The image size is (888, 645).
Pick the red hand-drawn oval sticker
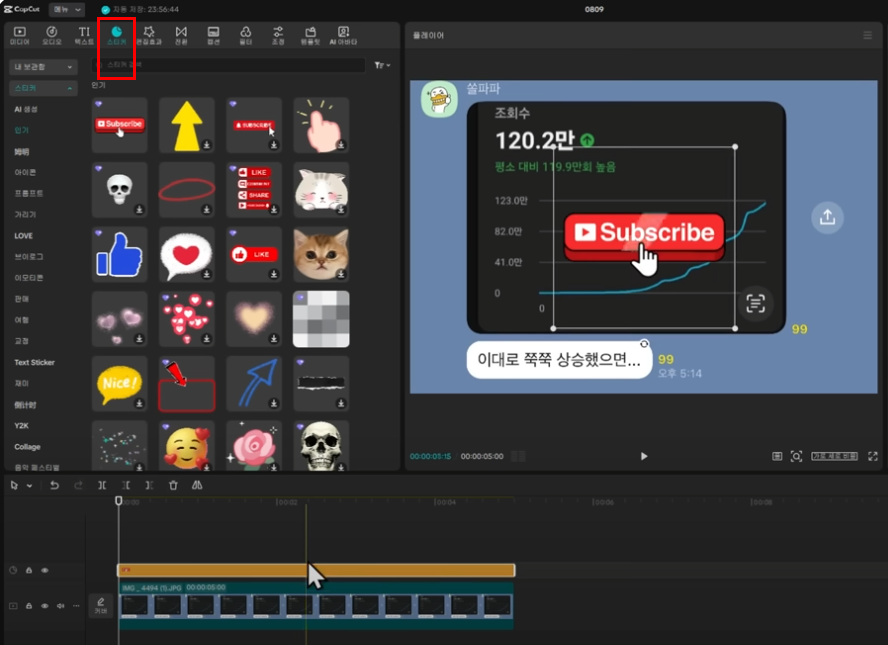coord(187,190)
